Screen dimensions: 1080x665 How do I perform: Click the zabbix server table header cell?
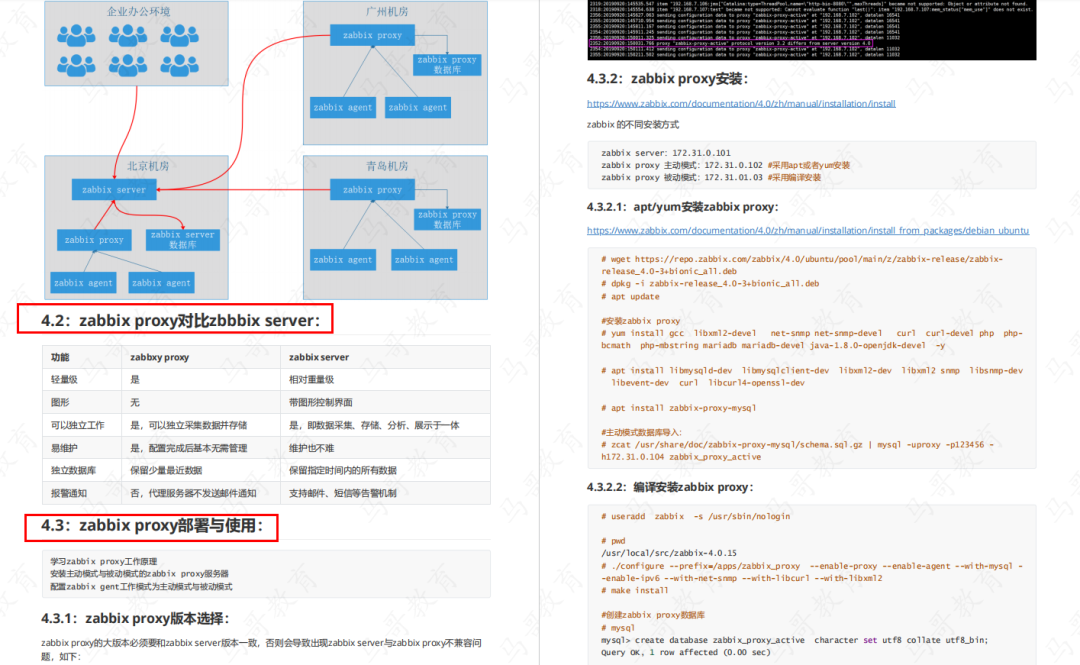click(x=385, y=357)
